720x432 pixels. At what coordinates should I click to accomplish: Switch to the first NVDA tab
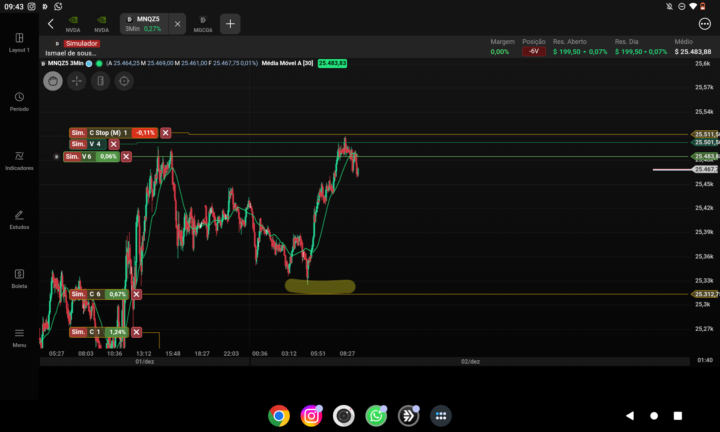(x=73, y=24)
